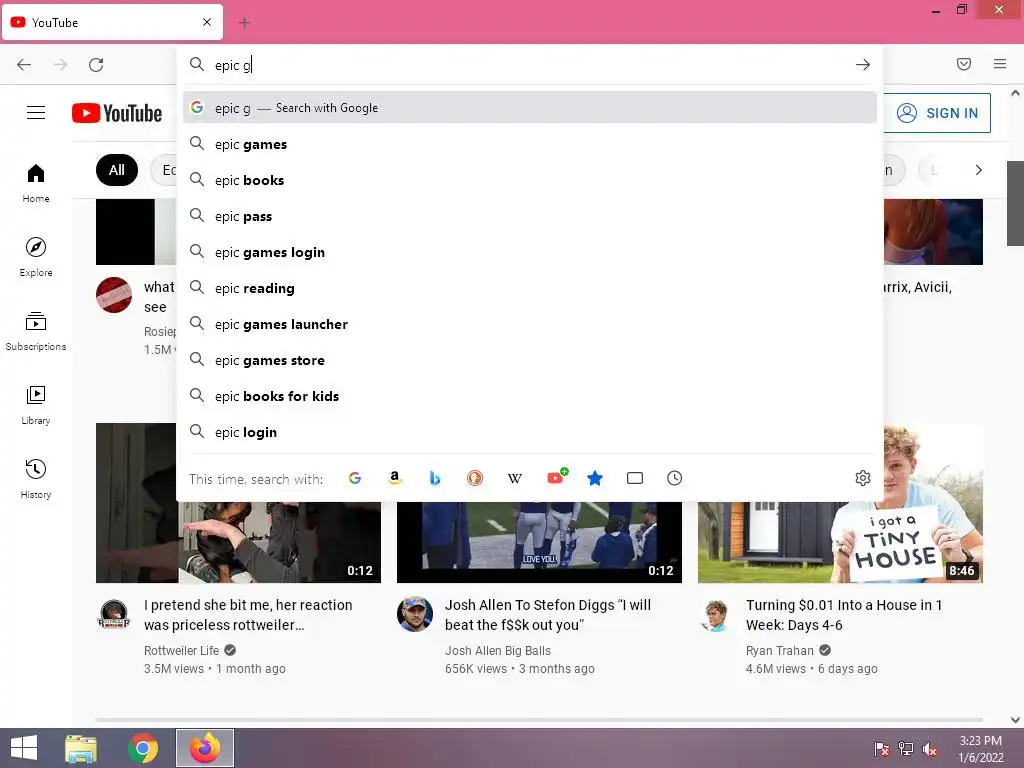Open 'Josh Allen To Stefon Diggs' title
This screenshot has width=1024, height=768.
[548, 615]
